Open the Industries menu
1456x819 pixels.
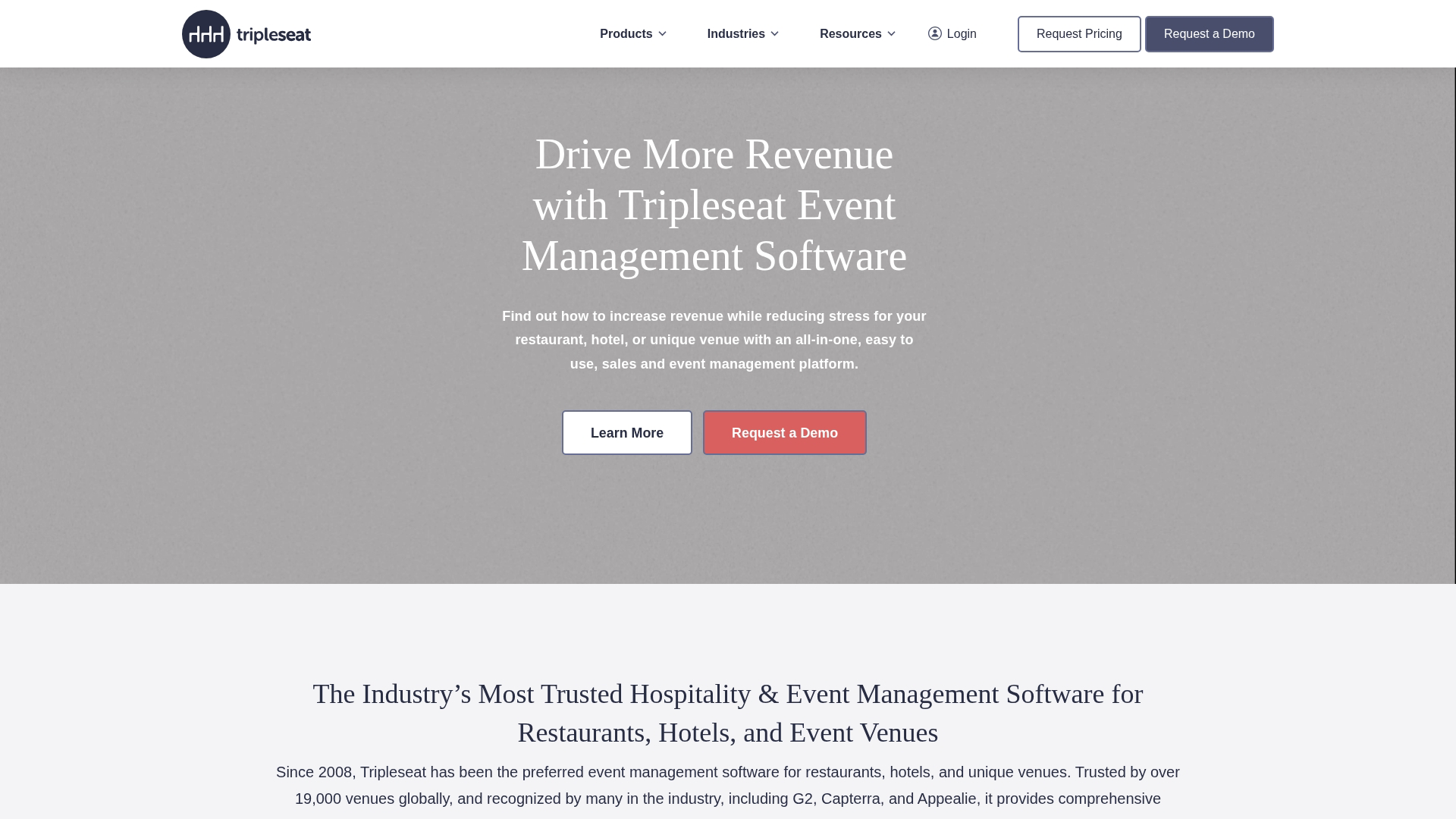[x=736, y=34]
